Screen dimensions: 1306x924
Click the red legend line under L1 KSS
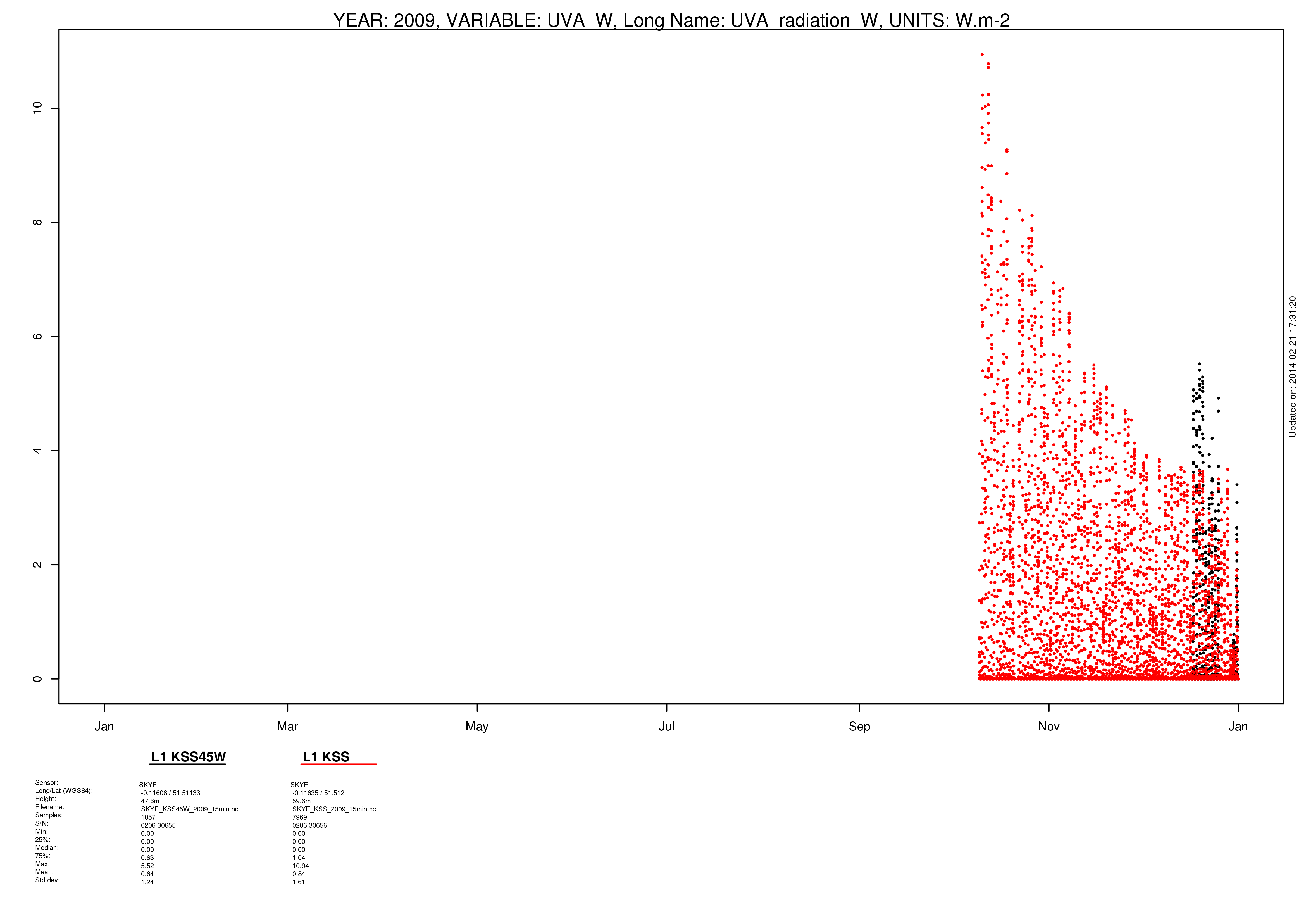tap(339, 764)
